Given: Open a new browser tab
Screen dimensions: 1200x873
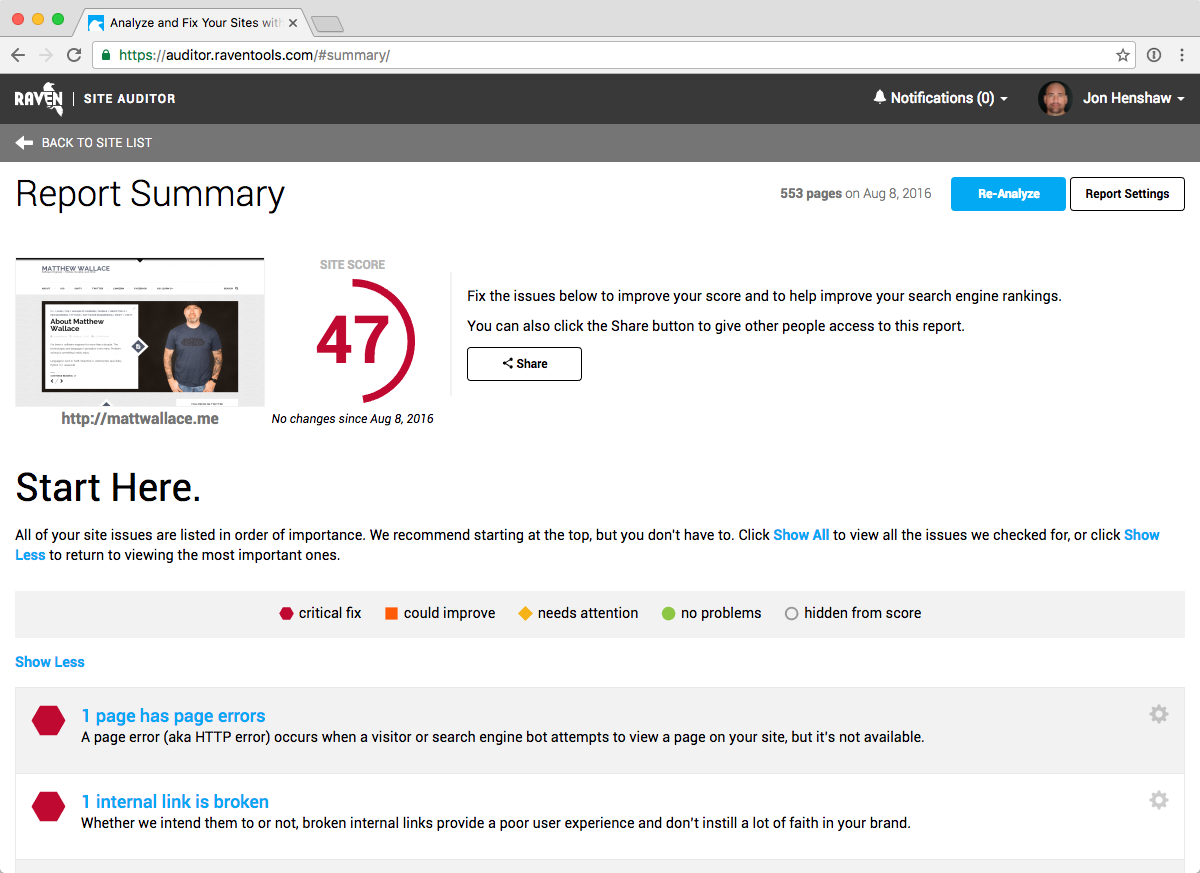Looking at the screenshot, I should click(x=327, y=24).
